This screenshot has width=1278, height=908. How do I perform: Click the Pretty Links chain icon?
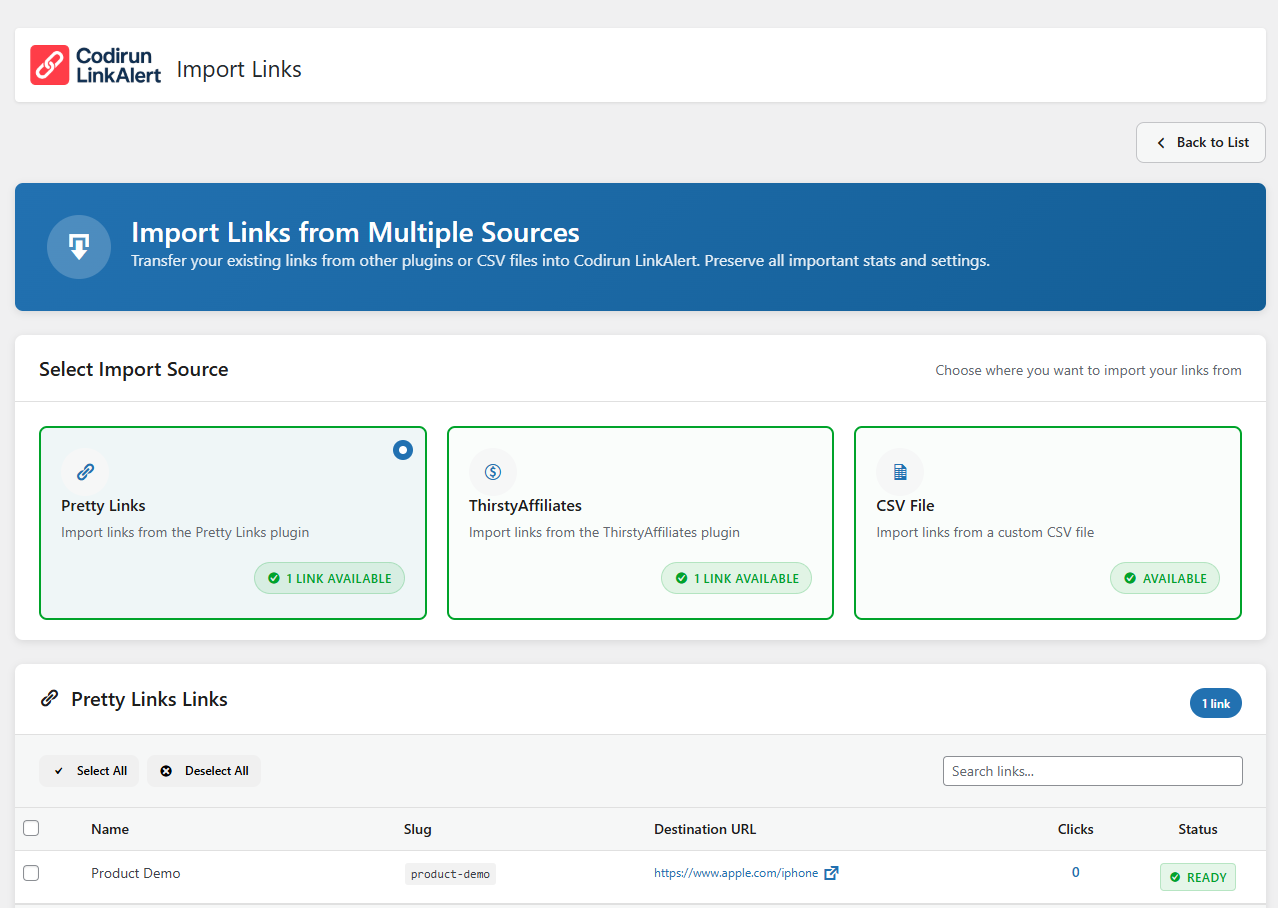pyautogui.click(x=85, y=472)
